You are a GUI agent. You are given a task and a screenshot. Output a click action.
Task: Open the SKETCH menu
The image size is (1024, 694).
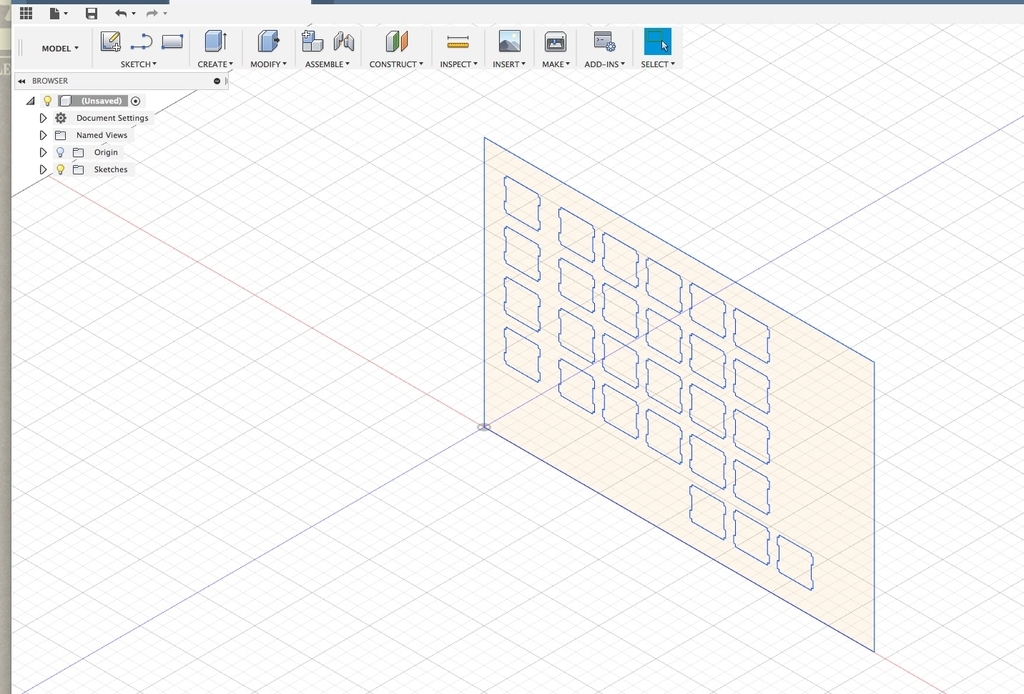click(x=138, y=64)
